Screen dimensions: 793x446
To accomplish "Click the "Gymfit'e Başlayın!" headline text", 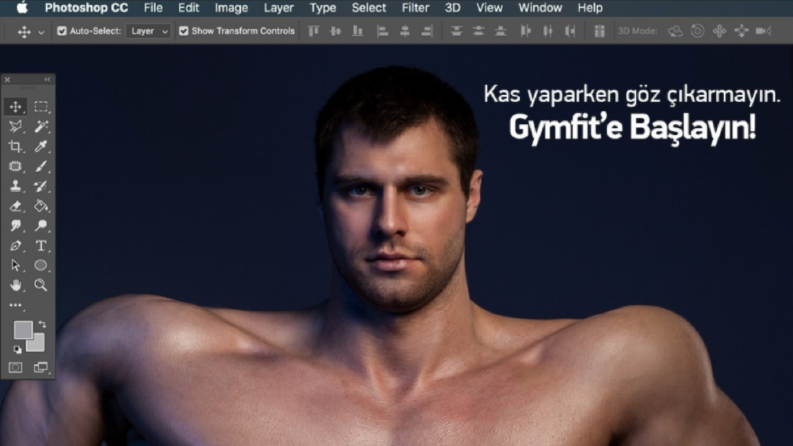I will 632,127.
